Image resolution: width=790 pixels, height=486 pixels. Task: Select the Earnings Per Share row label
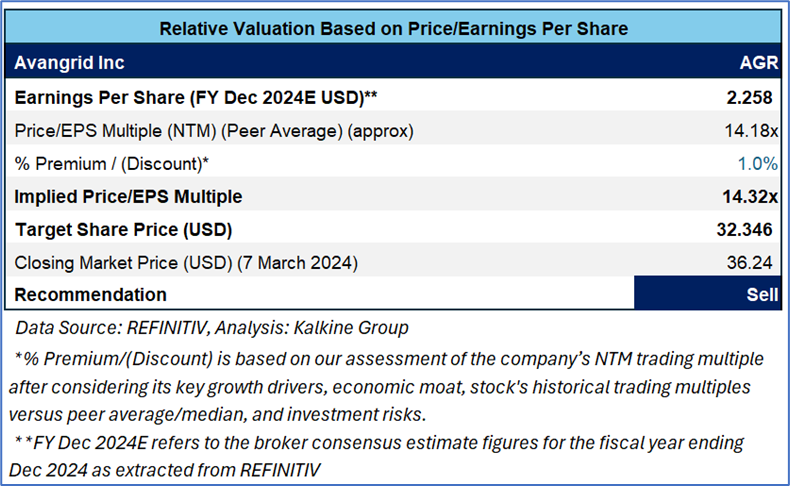[195, 97]
